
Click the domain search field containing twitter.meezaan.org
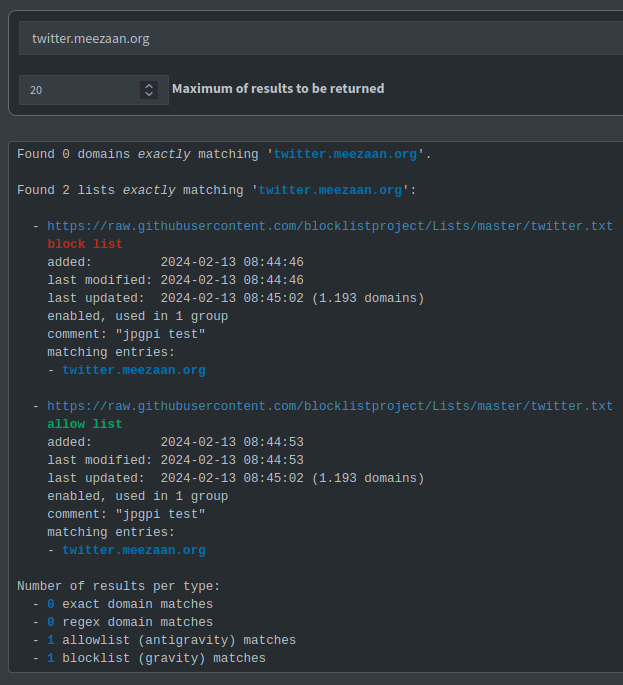pyautogui.click(x=320, y=39)
